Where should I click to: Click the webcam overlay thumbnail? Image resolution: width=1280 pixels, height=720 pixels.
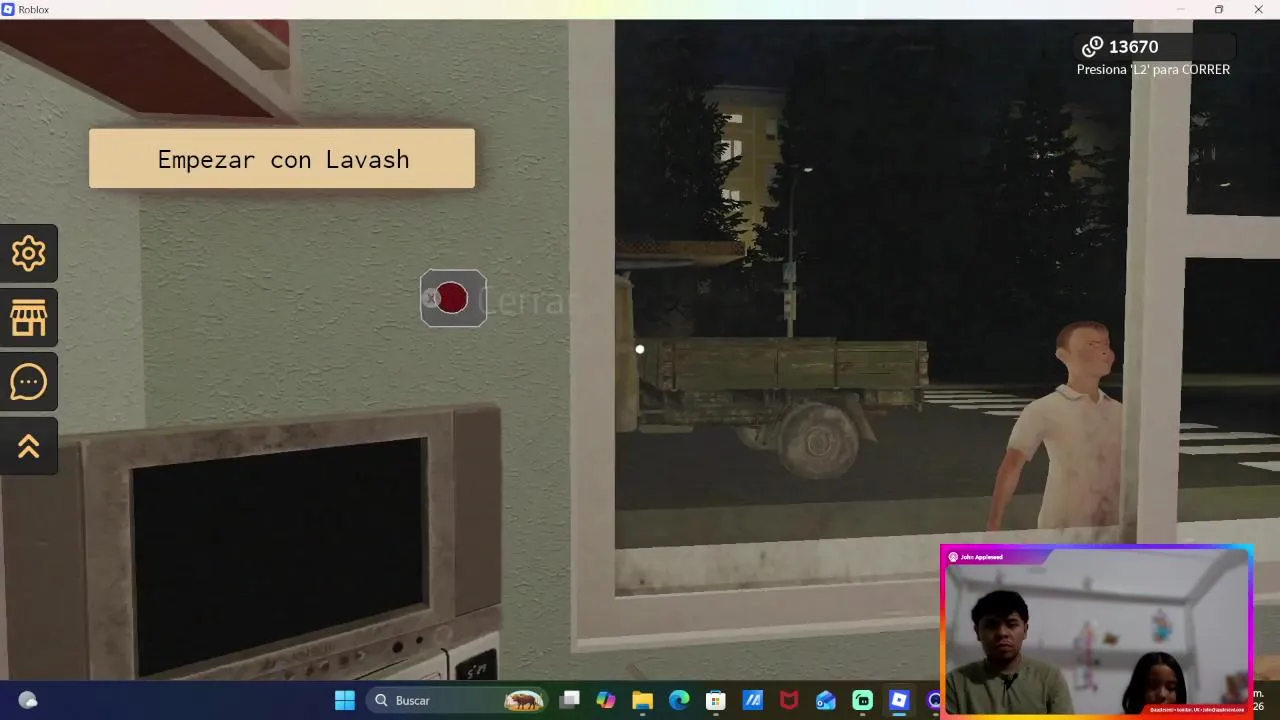(1096, 631)
